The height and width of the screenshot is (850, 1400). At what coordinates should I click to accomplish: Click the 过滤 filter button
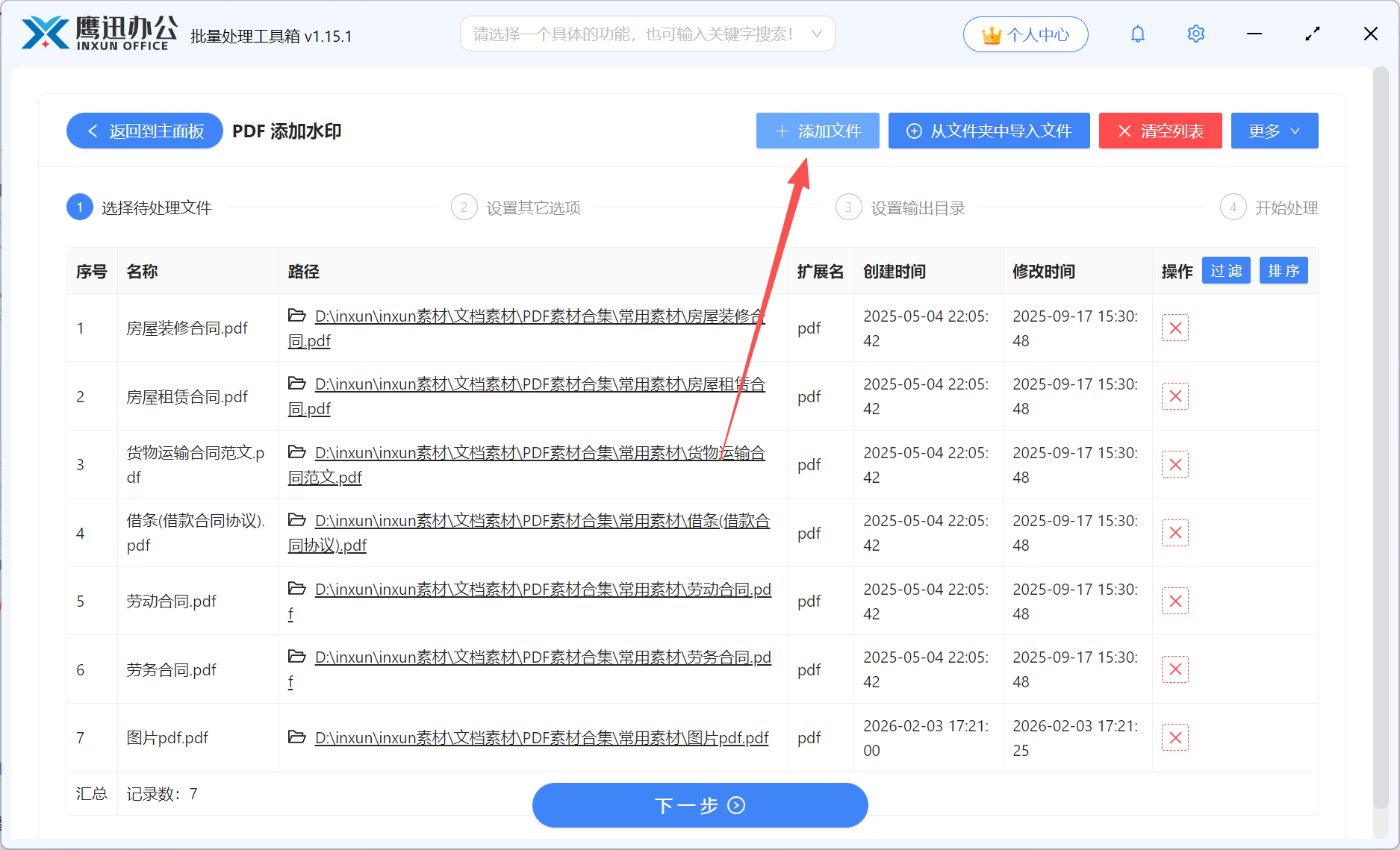click(x=1226, y=271)
